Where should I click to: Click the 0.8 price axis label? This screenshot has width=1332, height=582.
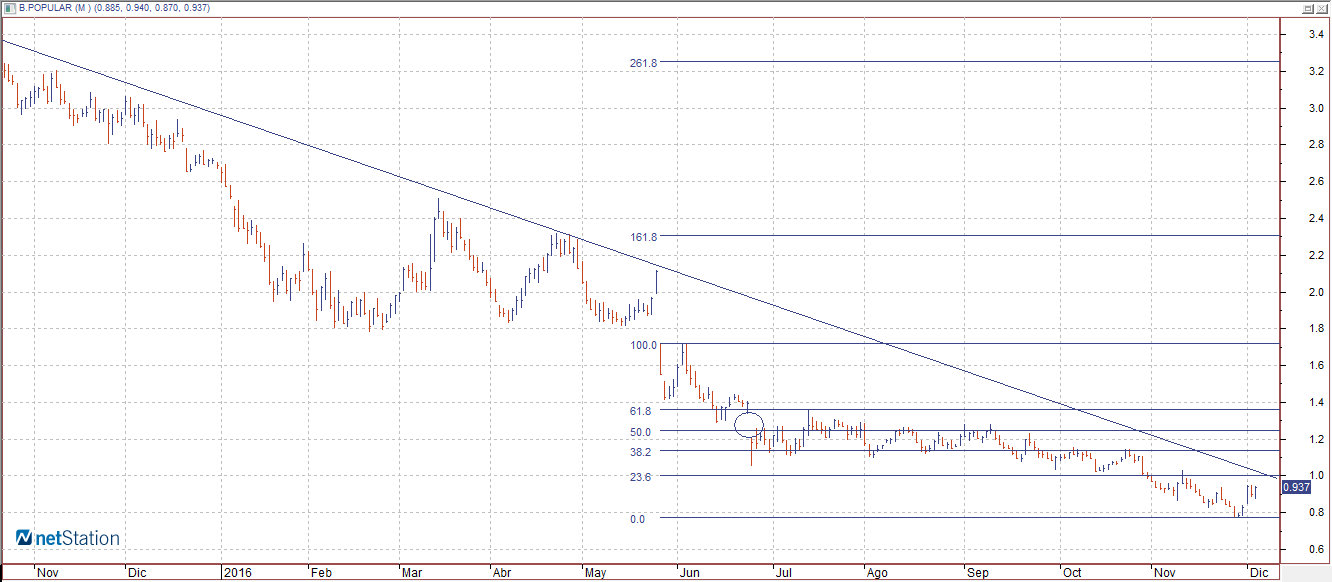click(x=1318, y=513)
